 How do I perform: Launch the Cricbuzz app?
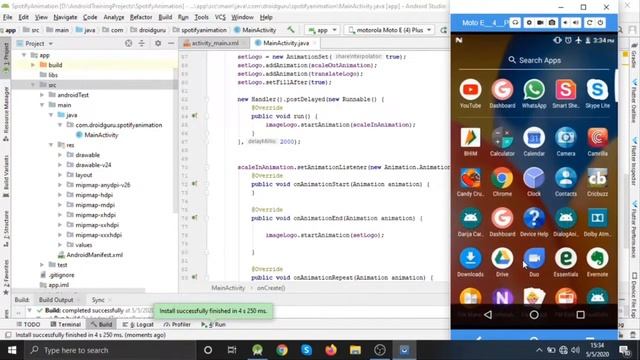click(597, 178)
